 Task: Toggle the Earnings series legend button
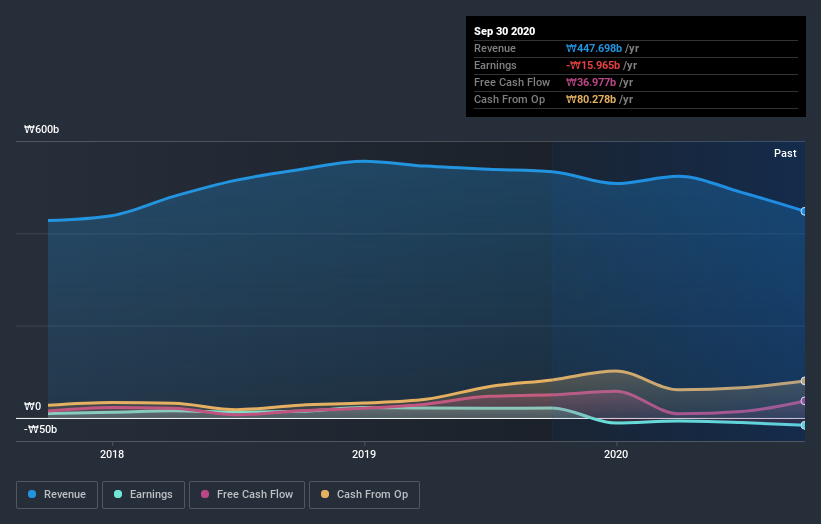[x=143, y=495]
